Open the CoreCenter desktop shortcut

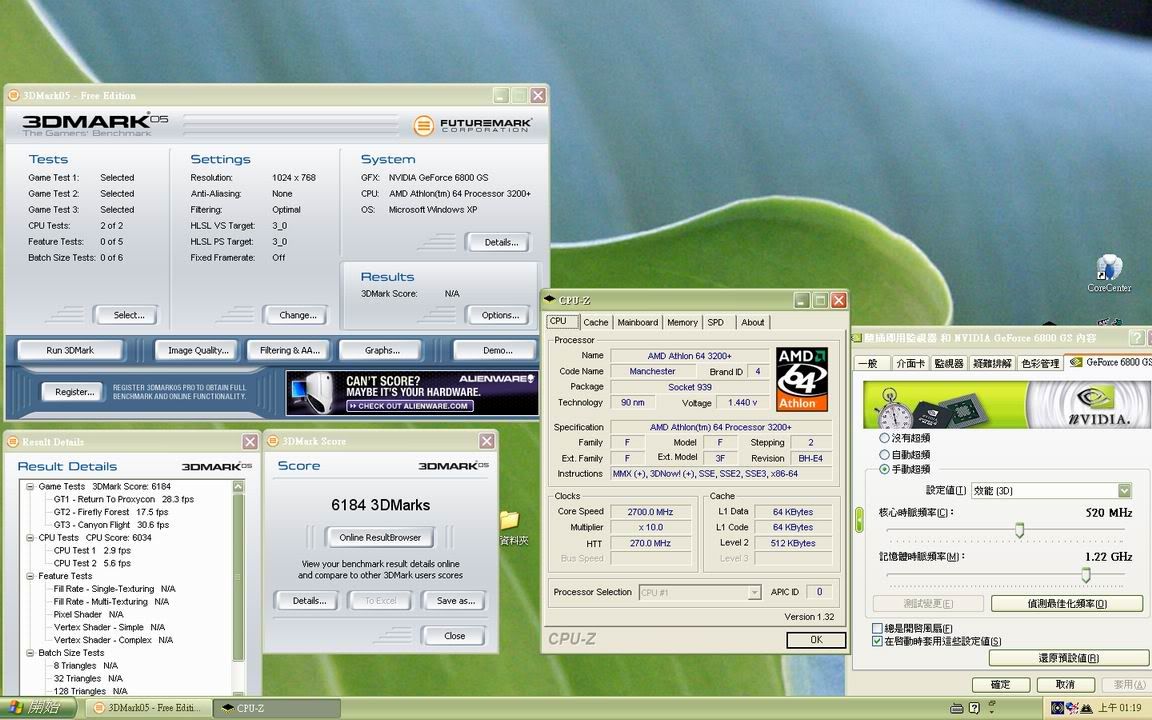[1108, 270]
